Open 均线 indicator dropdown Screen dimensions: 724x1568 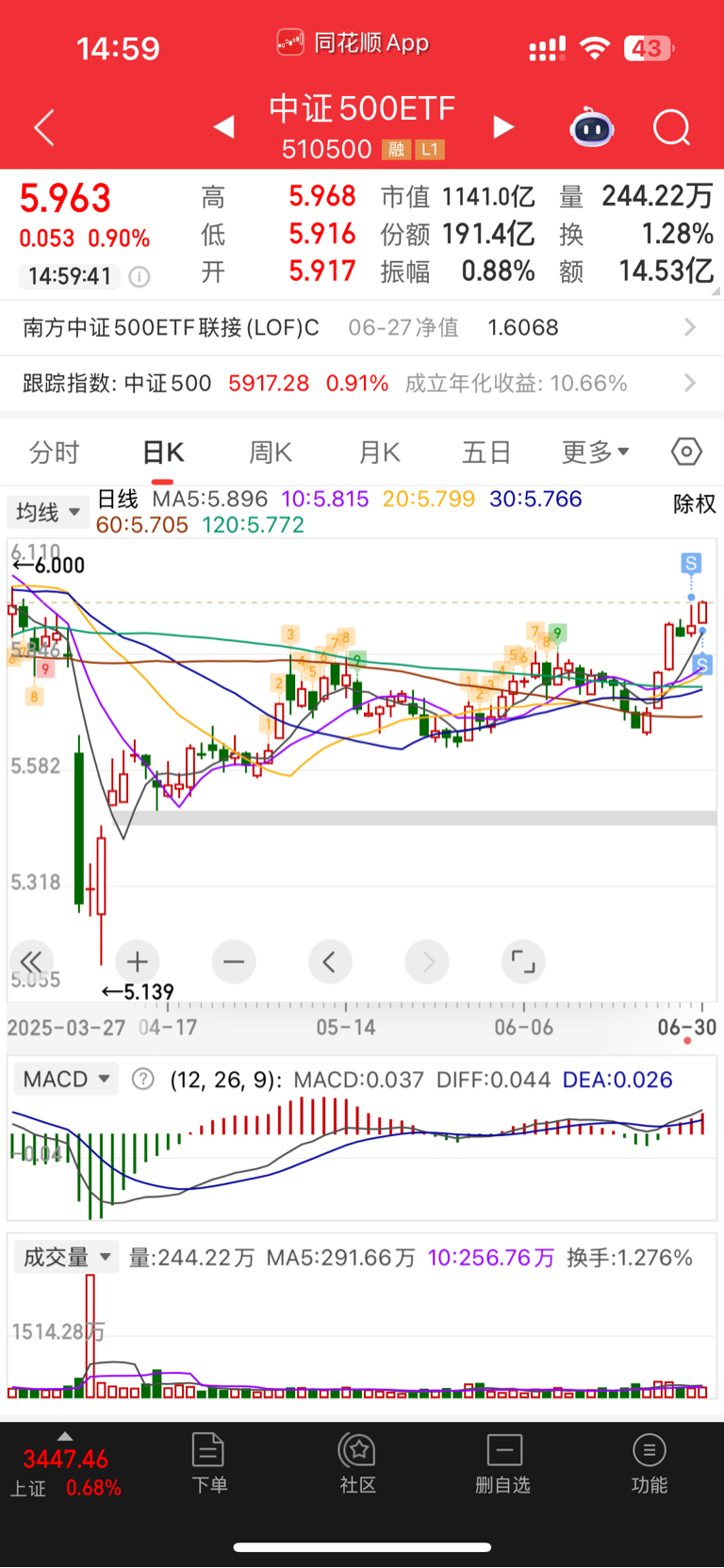pyautogui.click(x=48, y=512)
